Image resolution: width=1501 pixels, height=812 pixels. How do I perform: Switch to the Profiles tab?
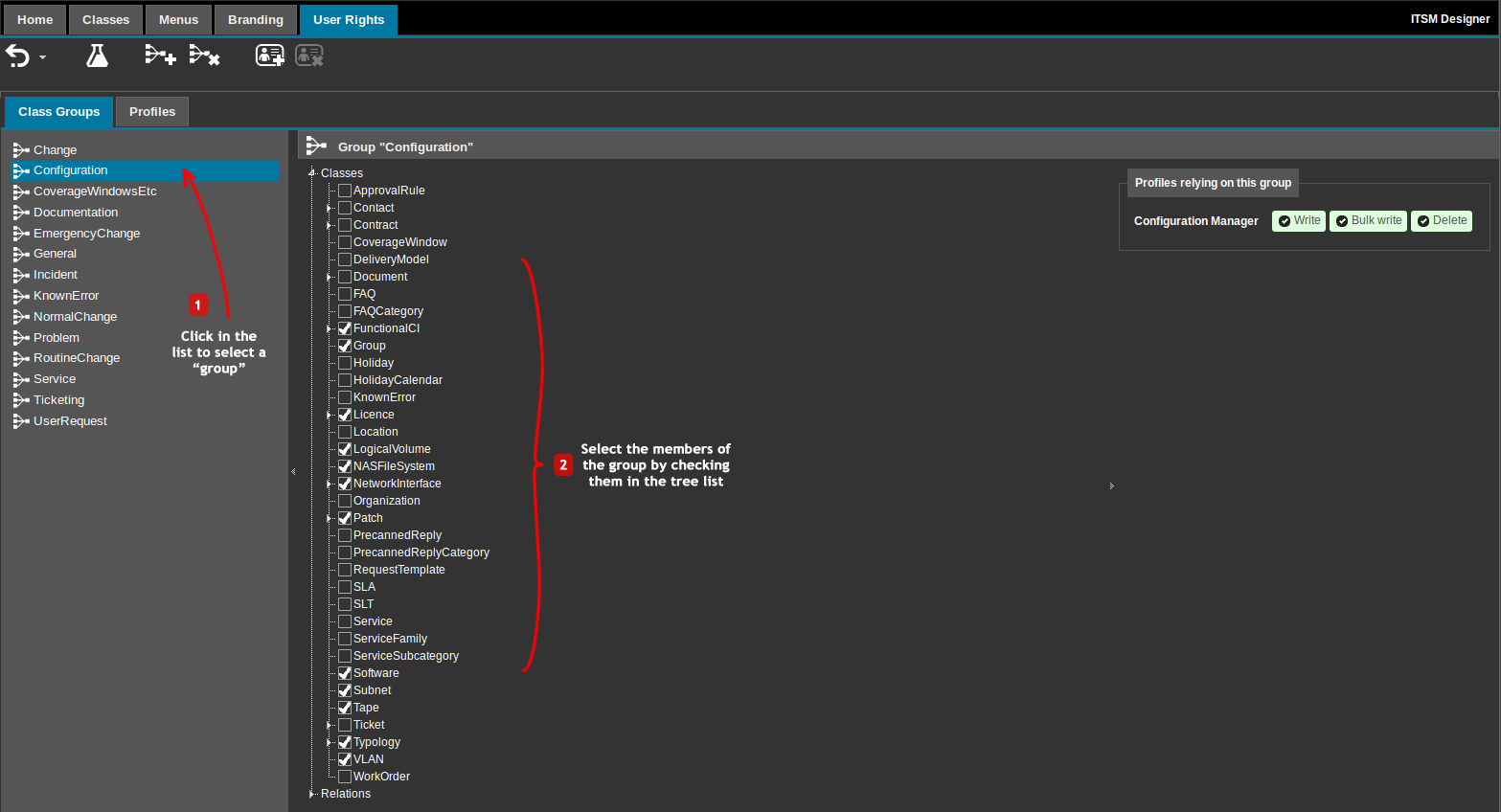(x=152, y=112)
